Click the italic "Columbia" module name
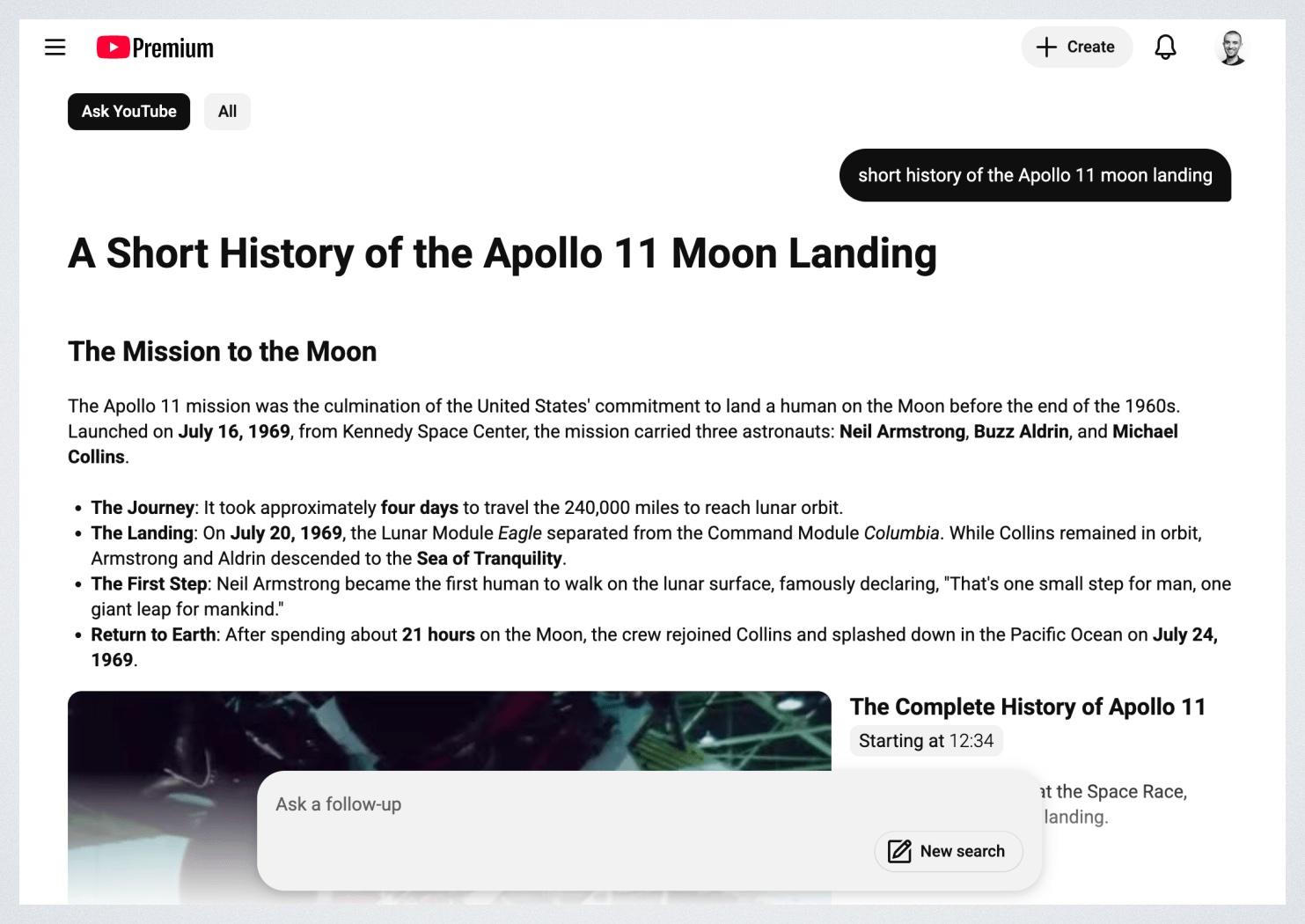The height and width of the screenshot is (924, 1305). tap(901, 533)
